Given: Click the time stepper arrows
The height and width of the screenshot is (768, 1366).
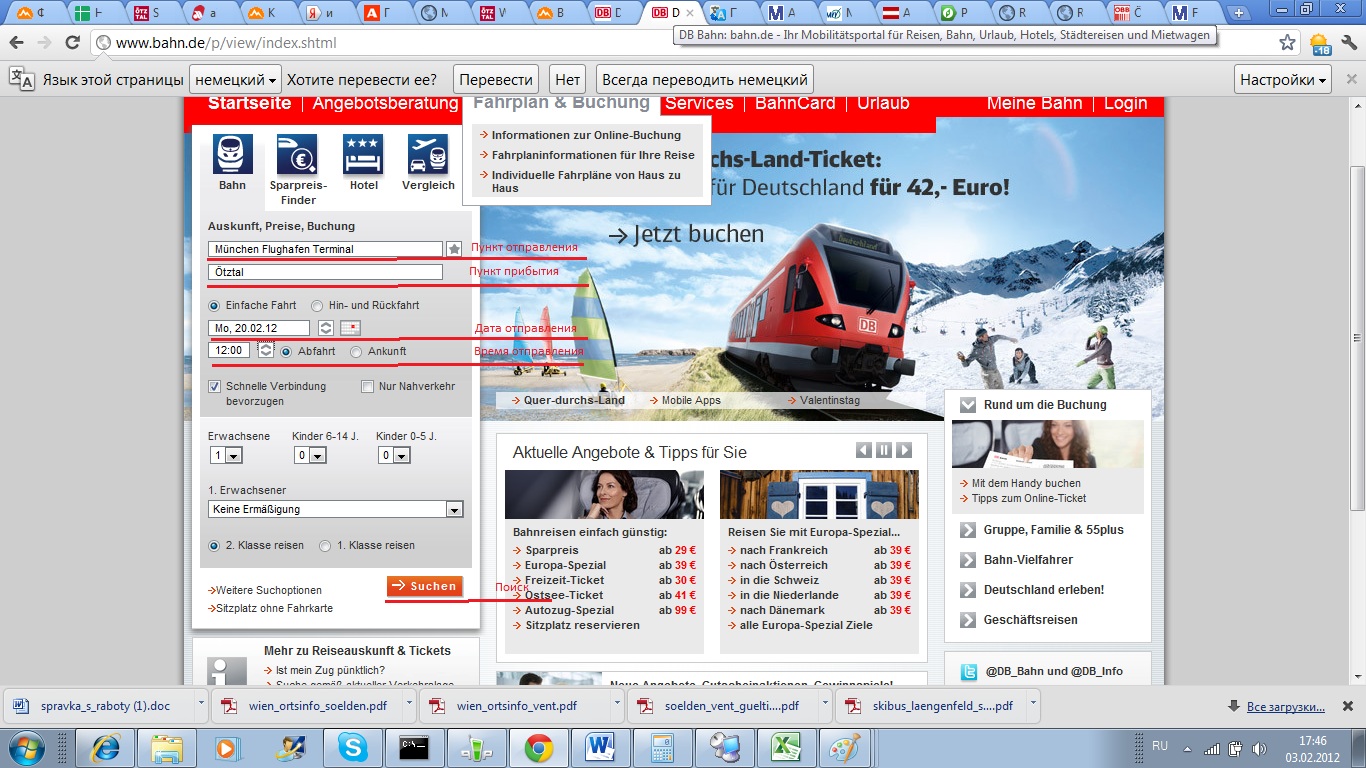Looking at the screenshot, I should pos(266,350).
